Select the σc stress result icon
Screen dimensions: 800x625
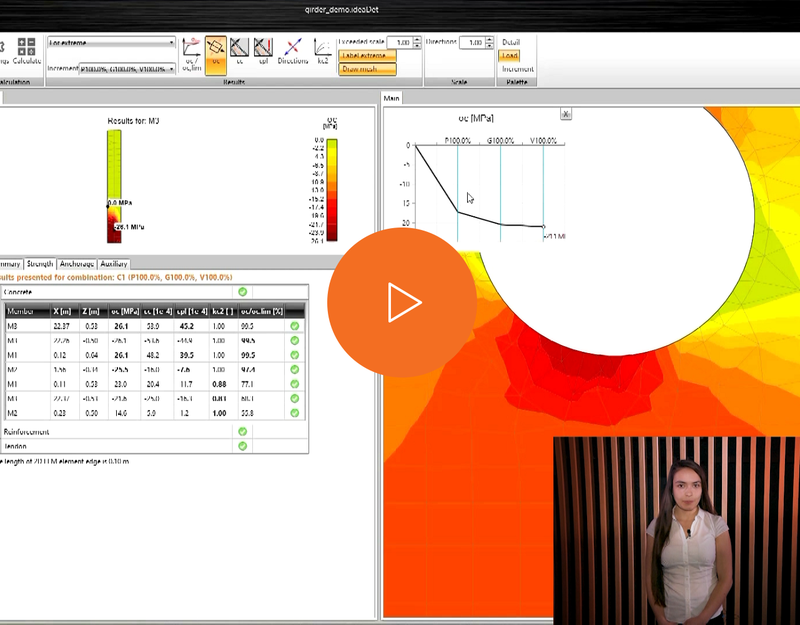(216, 54)
